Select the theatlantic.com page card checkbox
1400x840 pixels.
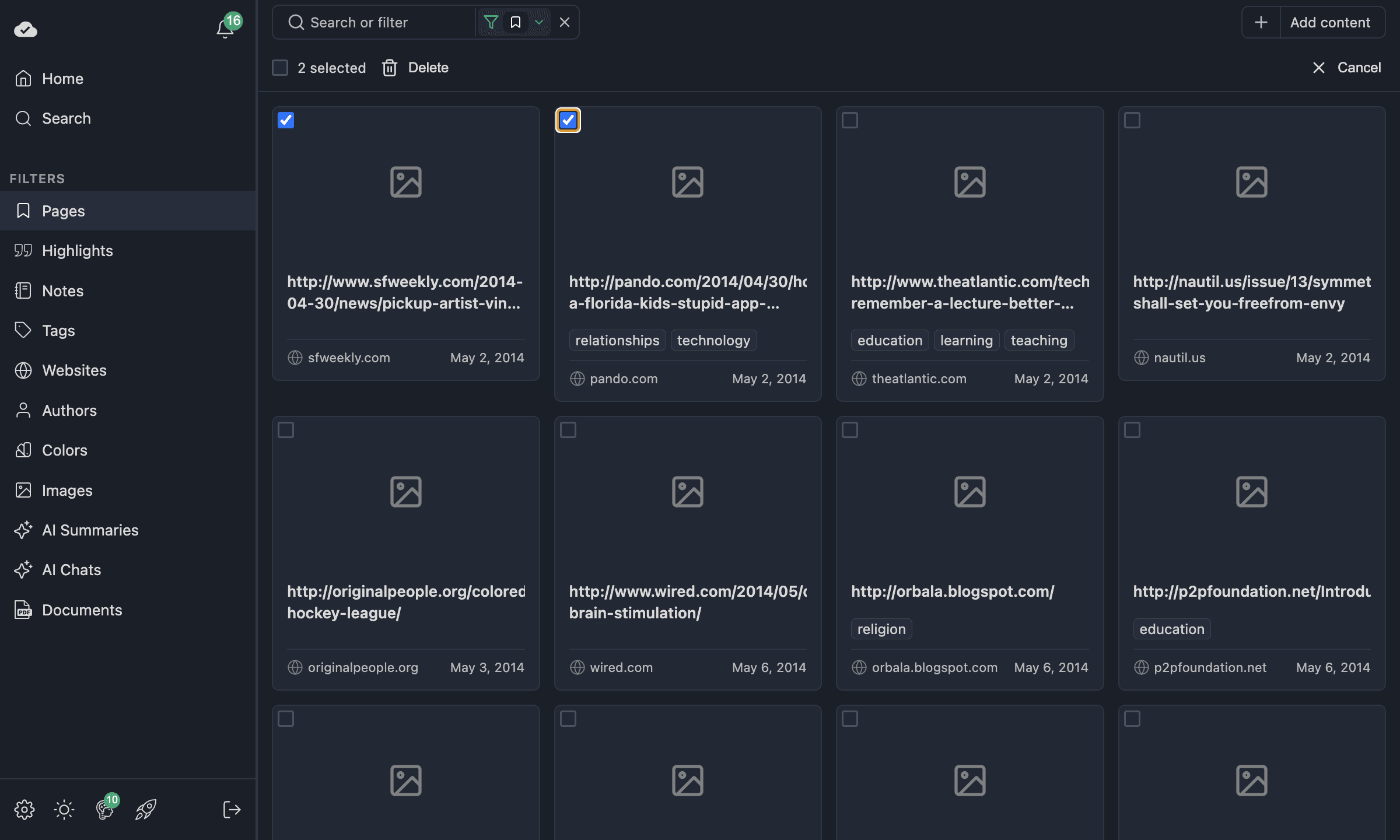850,120
